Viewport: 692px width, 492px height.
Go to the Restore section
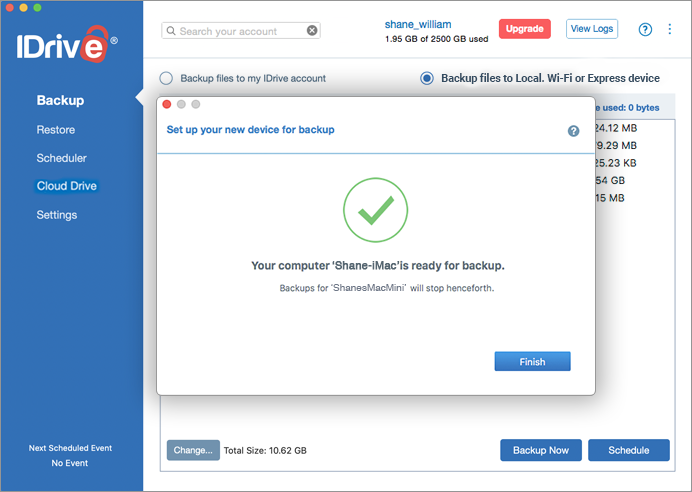click(56, 130)
